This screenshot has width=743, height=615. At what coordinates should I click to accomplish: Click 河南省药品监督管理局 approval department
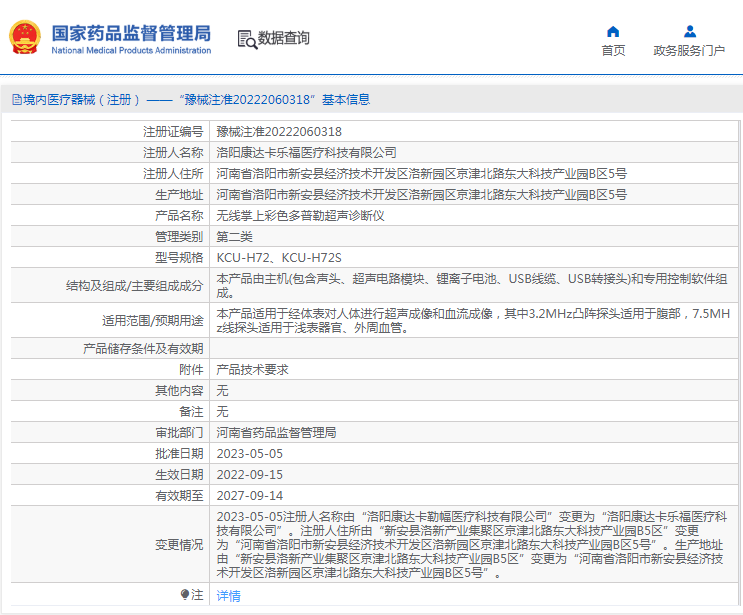276,432
